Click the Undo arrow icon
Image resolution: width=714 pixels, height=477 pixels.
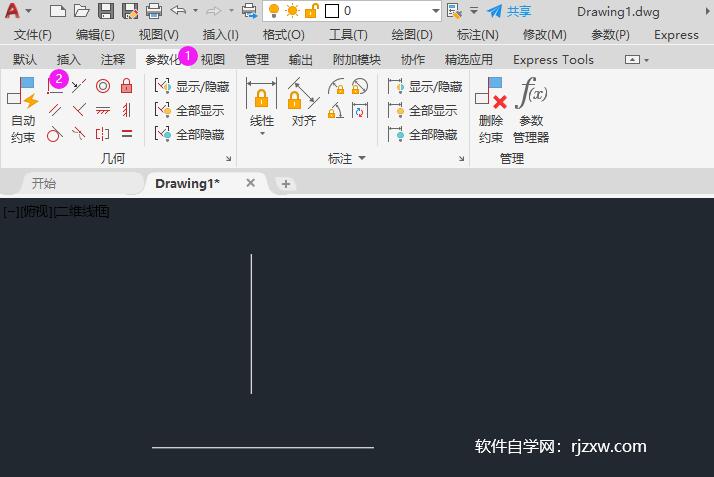(178, 10)
